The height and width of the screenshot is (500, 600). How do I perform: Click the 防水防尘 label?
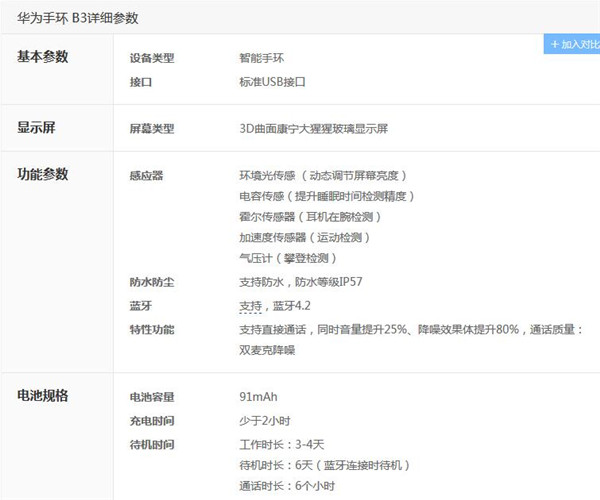152,282
